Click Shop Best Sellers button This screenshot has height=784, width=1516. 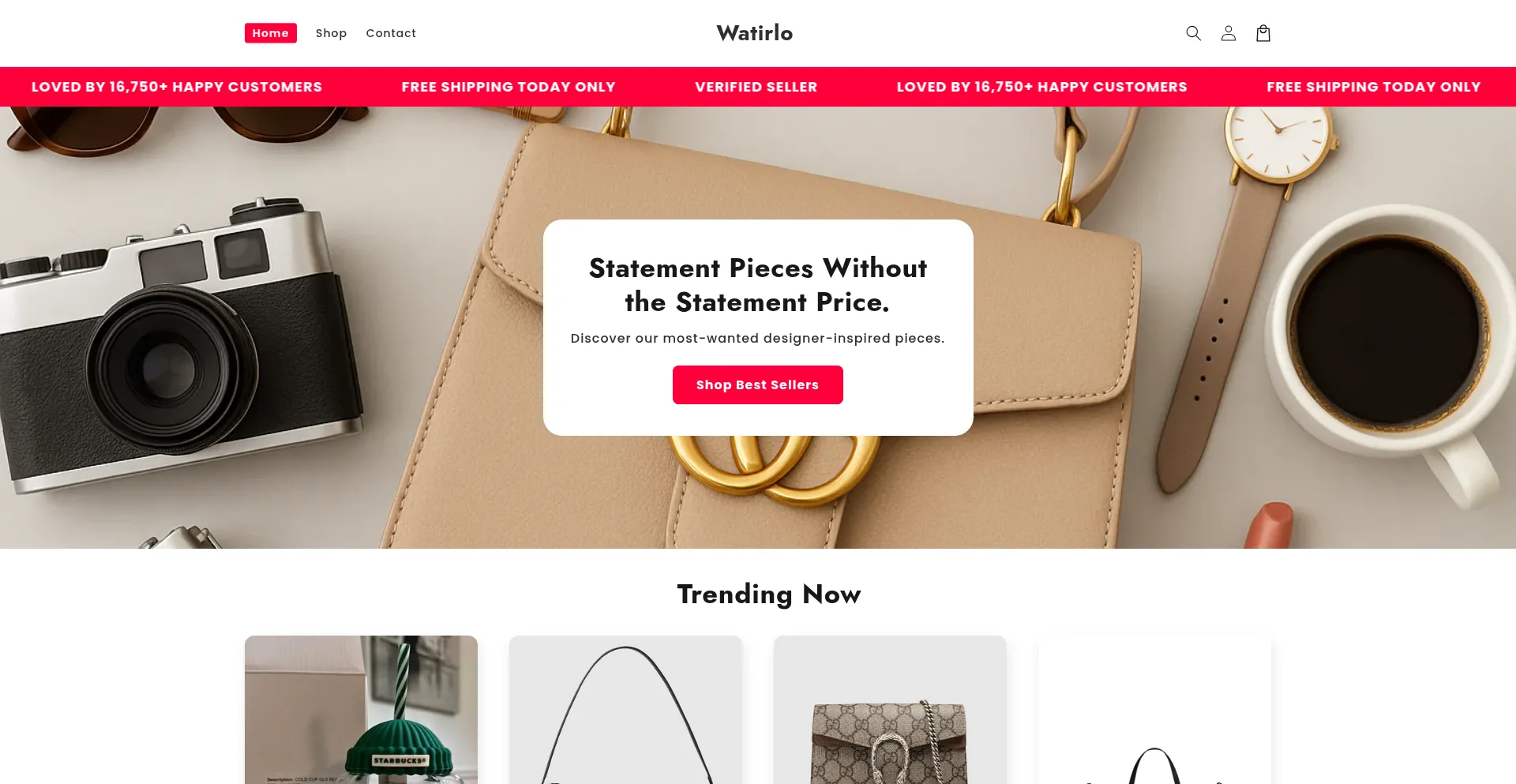click(758, 384)
